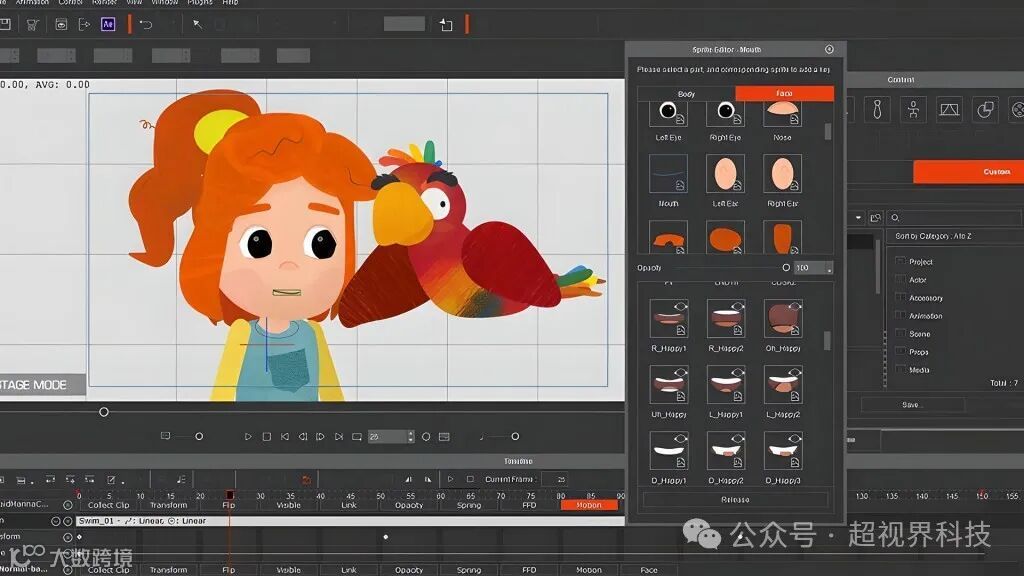The height and width of the screenshot is (576, 1024).
Task: Click the tie-shaped accessory icon in Content panel
Action: tap(877, 109)
